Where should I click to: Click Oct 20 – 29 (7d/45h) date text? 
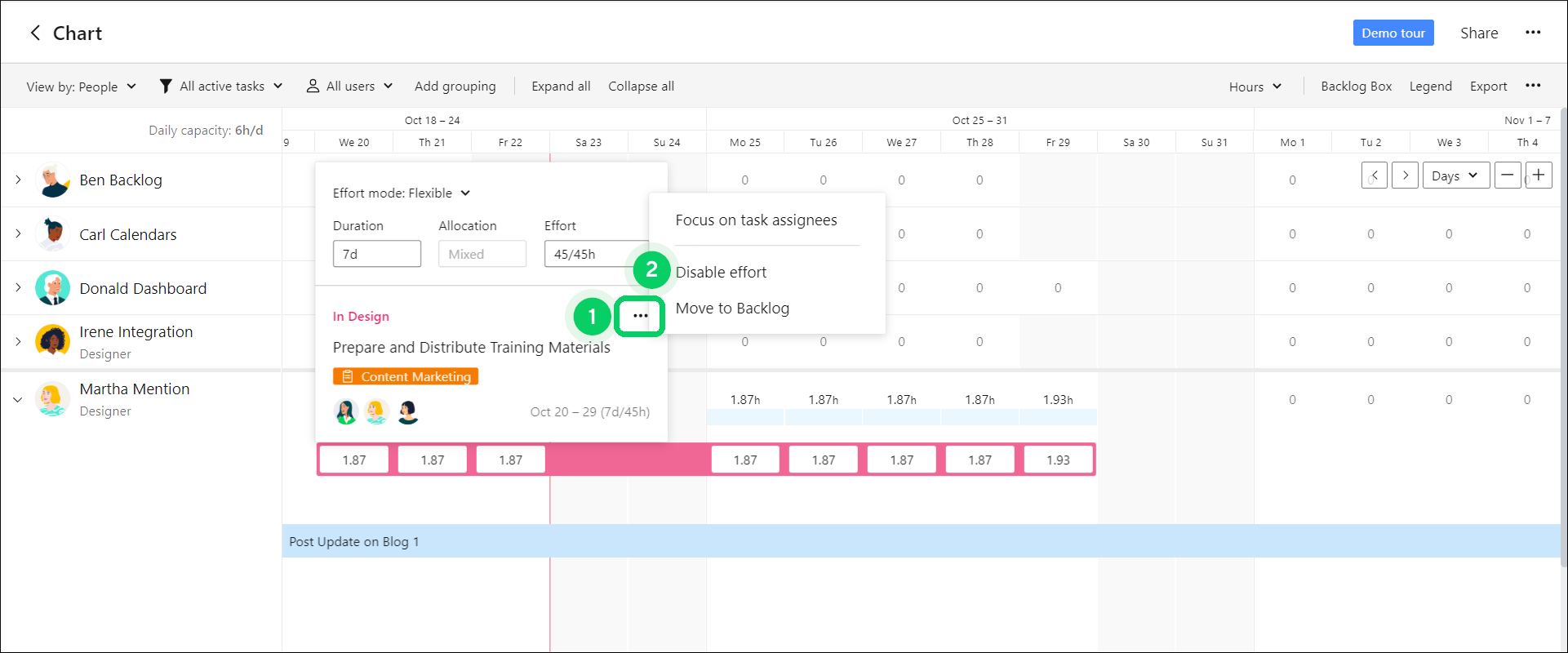[x=590, y=412]
